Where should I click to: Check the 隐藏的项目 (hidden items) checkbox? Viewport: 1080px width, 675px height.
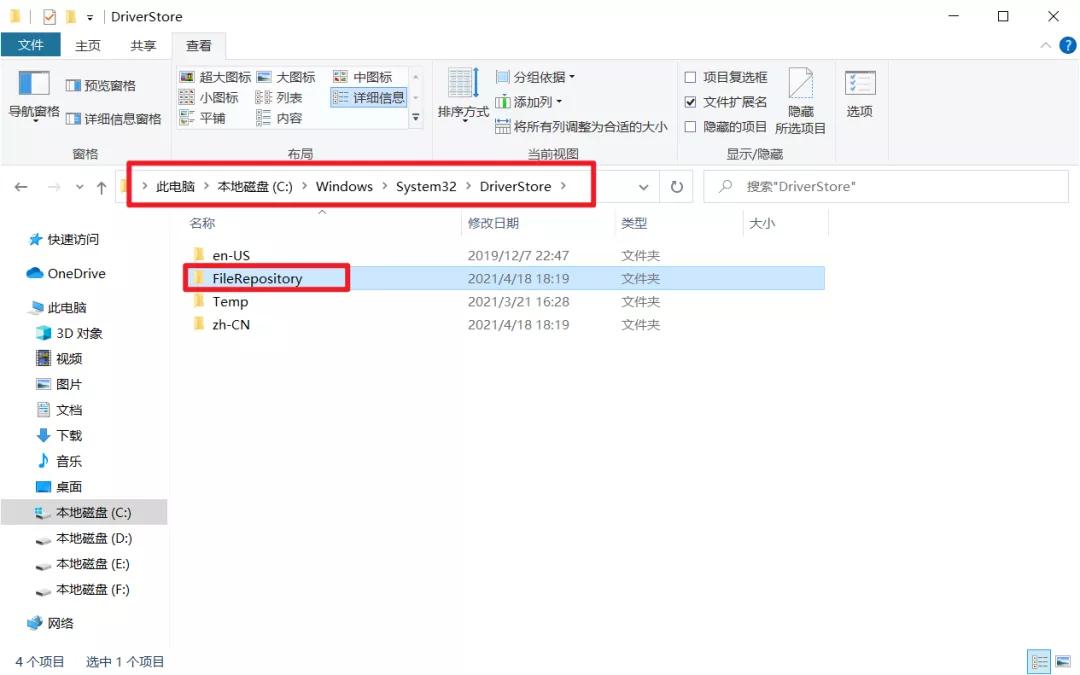click(691, 124)
